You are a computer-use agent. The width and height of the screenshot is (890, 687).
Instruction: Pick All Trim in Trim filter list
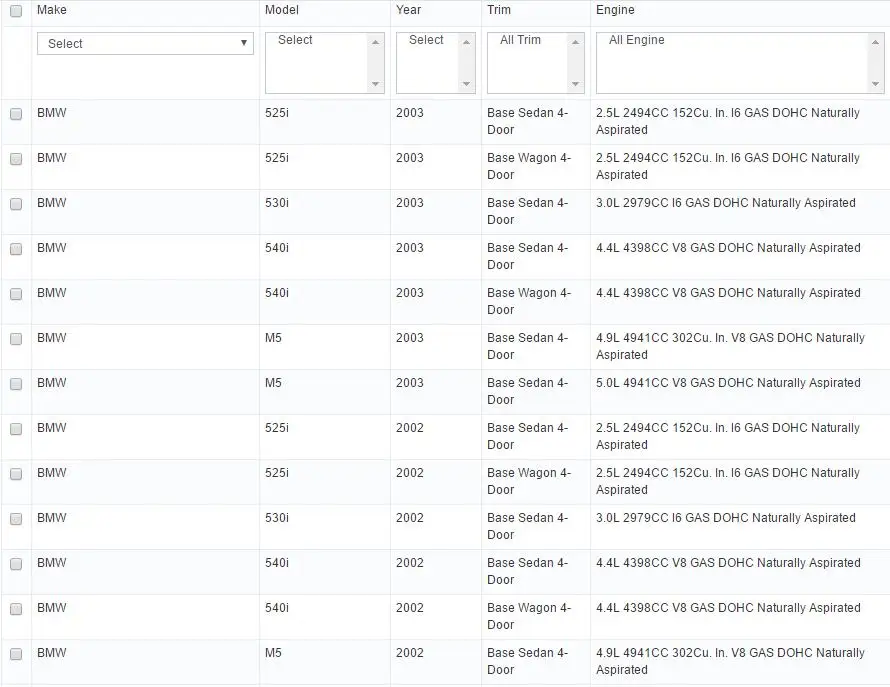pos(520,40)
